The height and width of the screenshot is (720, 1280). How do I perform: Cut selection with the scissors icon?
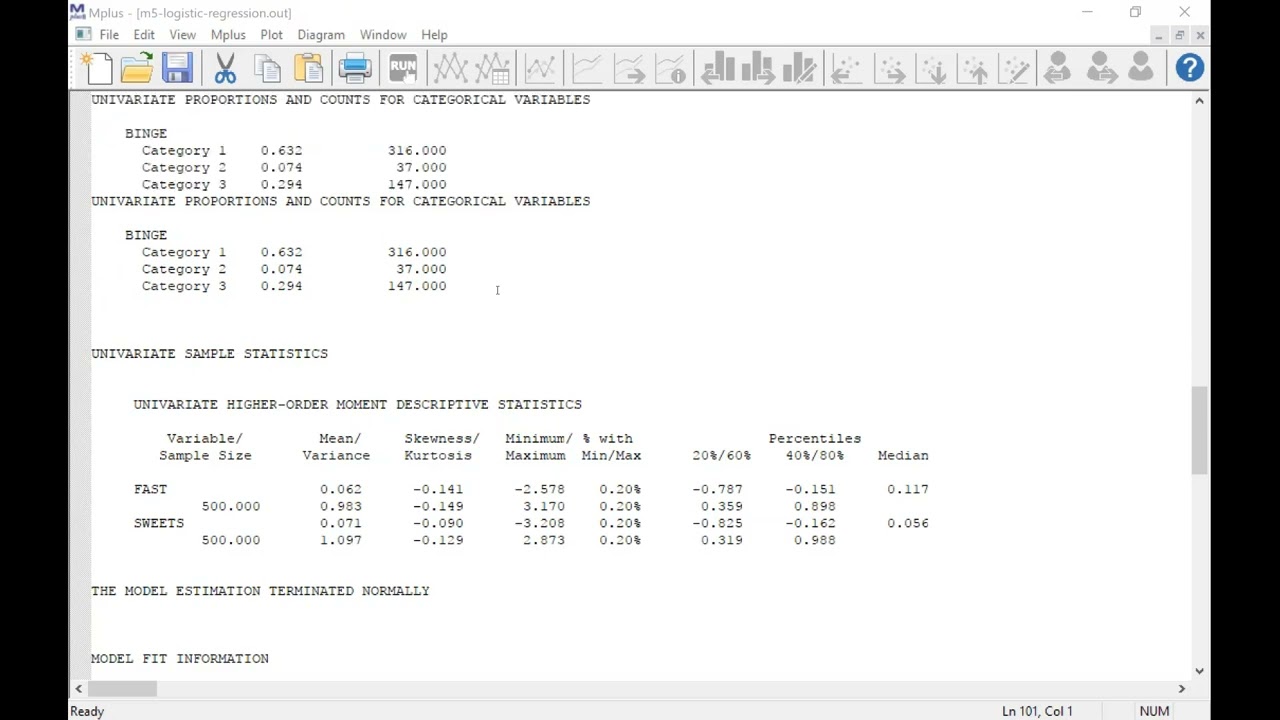pyautogui.click(x=225, y=68)
